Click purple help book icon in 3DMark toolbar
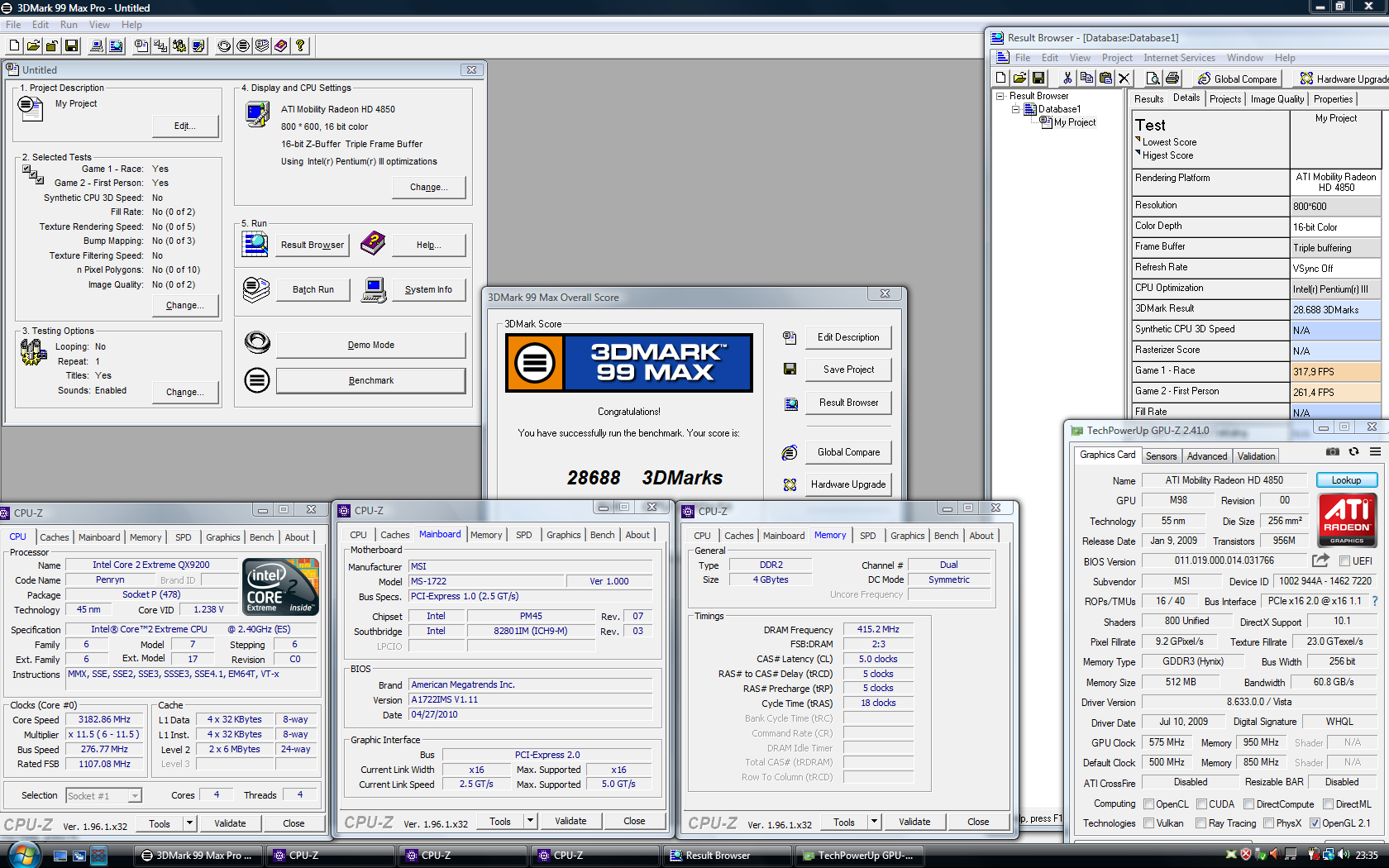 (x=281, y=46)
